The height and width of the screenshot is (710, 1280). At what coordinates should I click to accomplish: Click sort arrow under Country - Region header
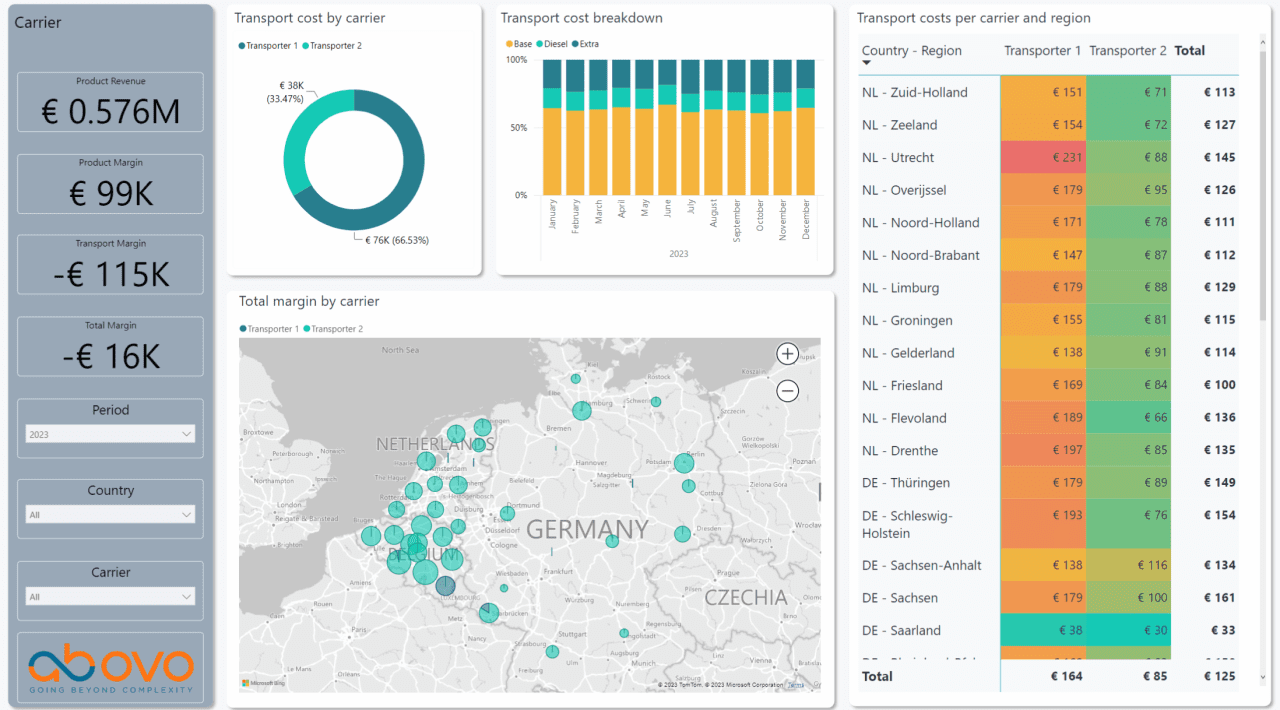864,61
